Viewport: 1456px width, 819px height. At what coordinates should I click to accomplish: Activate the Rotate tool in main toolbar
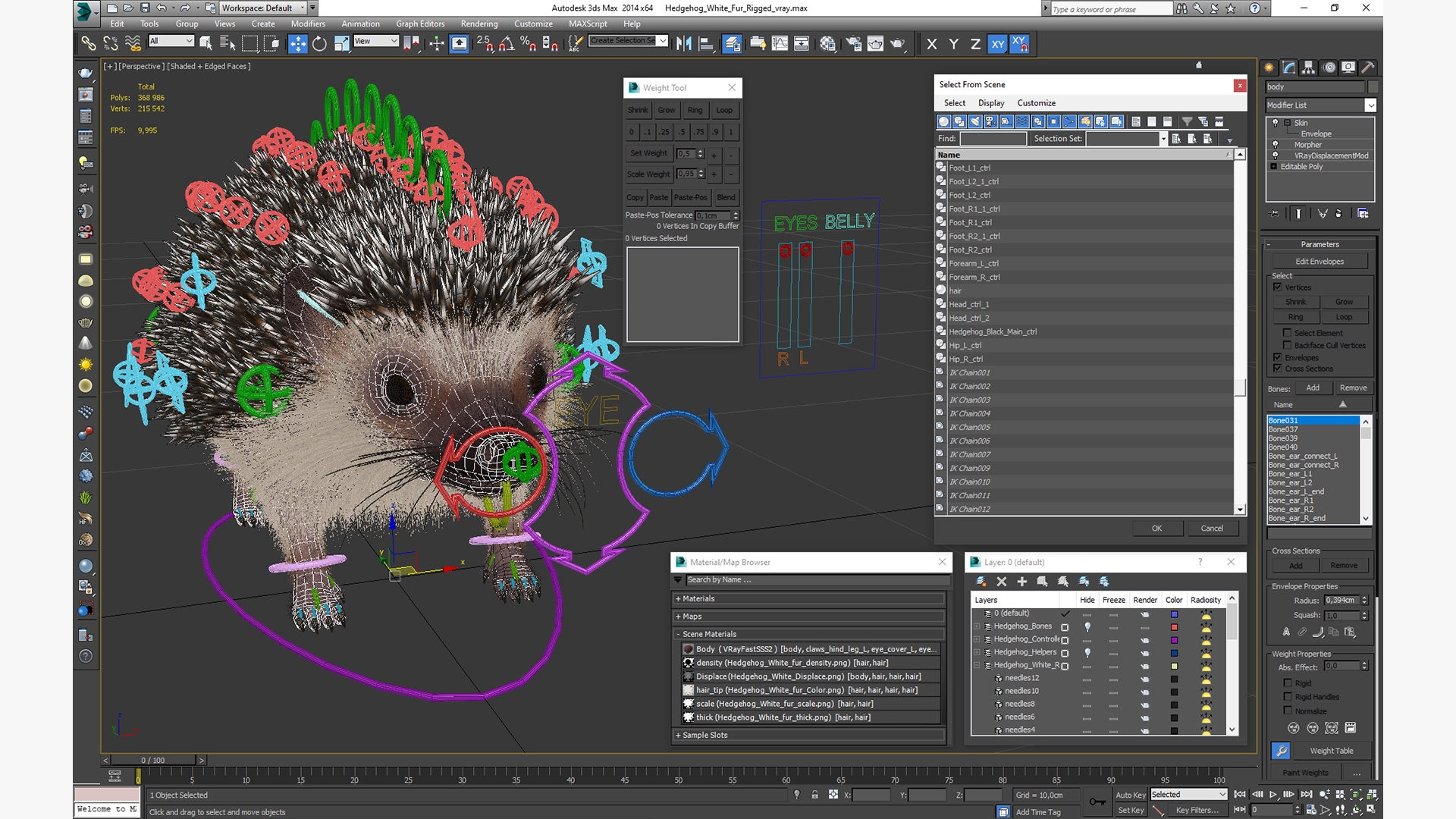point(319,44)
